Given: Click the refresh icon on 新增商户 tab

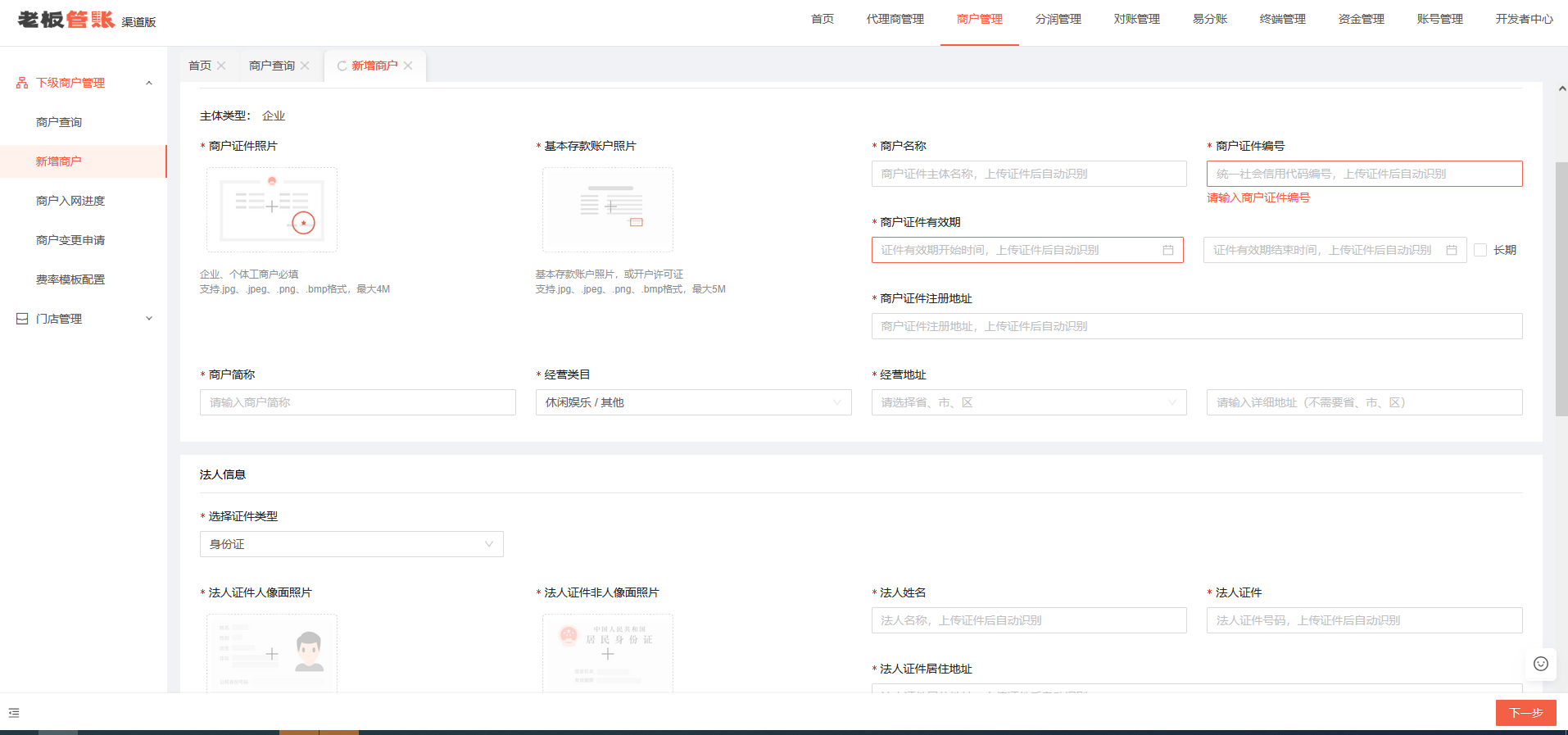Looking at the screenshot, I should click(342, 66).
